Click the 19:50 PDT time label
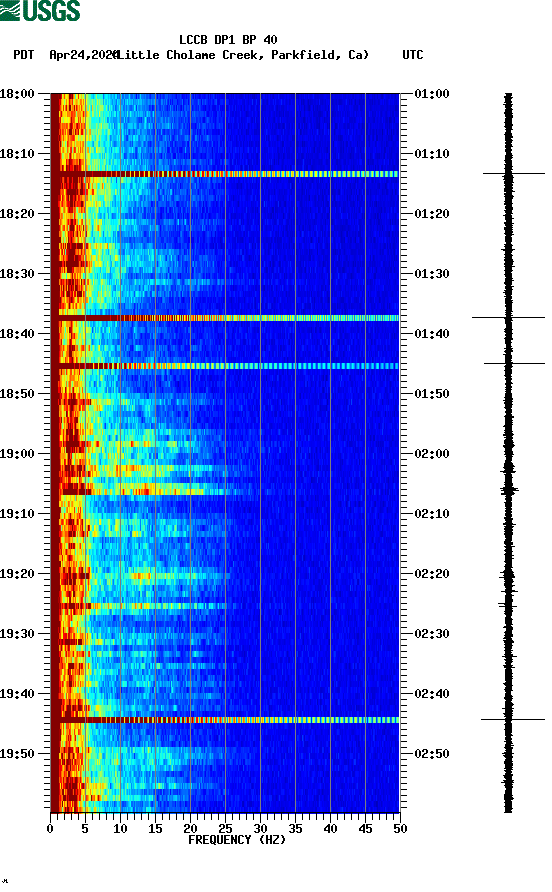Viewport: 552px width, 892px height. pyautogui.click(x=18, y=754)
